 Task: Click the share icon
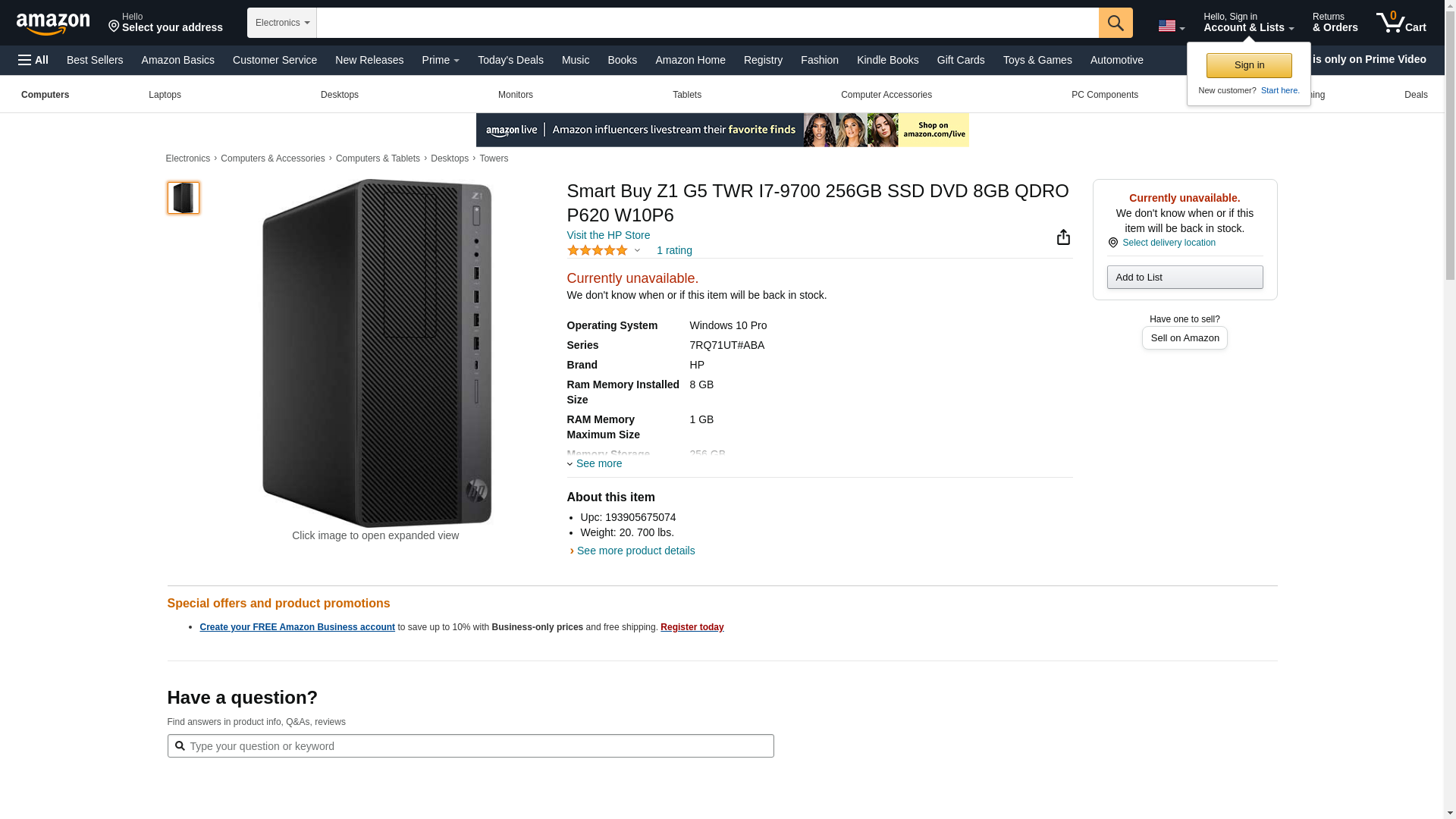point(1063,237)
